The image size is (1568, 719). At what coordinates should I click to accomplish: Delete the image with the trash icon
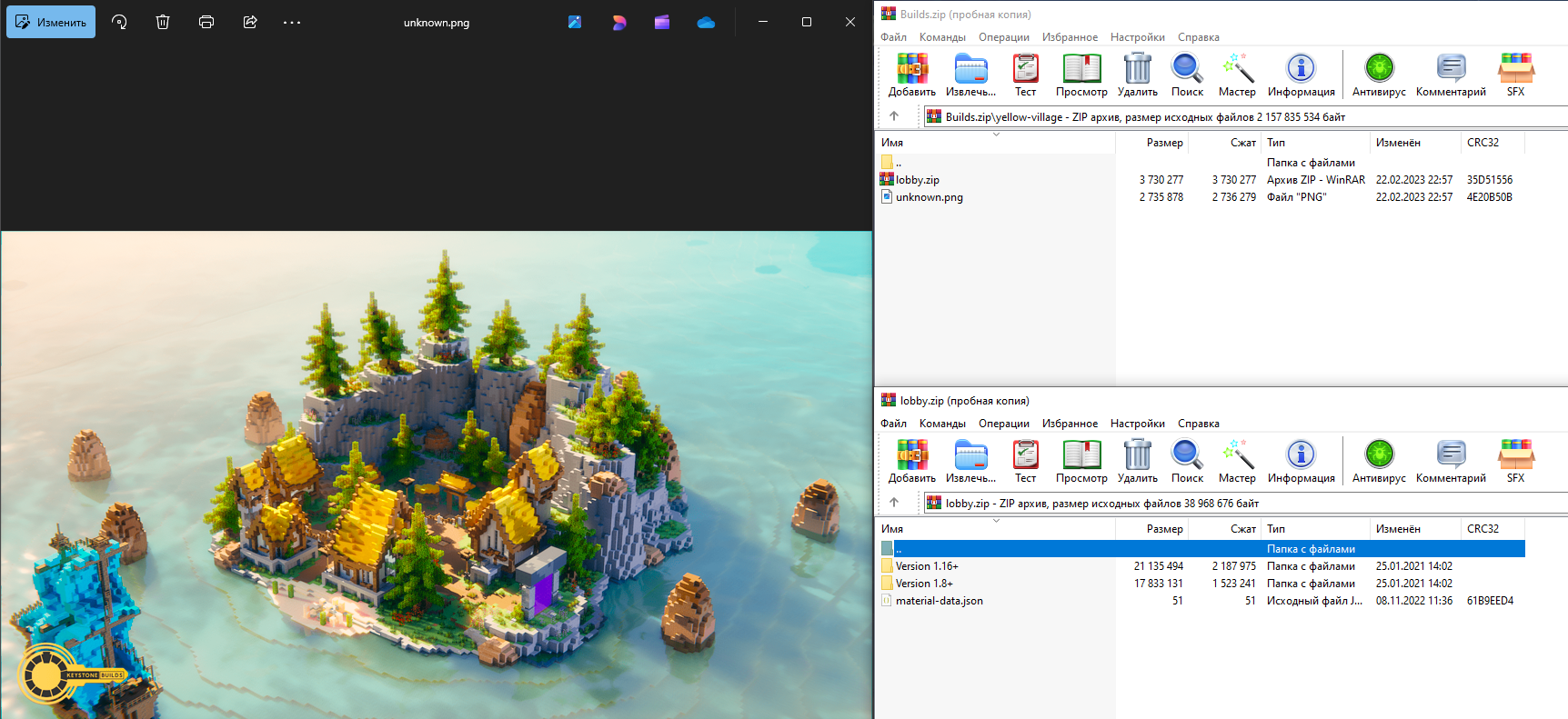[163, 22]
